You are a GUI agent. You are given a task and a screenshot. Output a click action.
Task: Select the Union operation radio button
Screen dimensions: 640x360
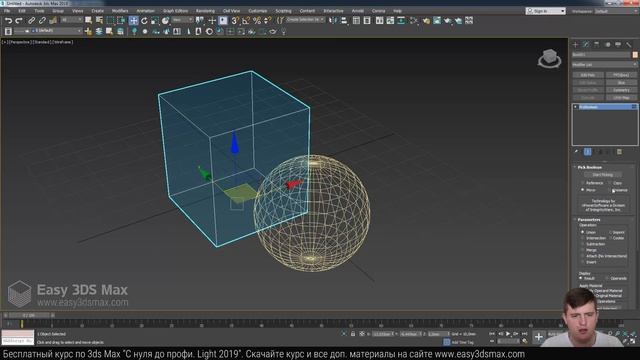(583, 232)
